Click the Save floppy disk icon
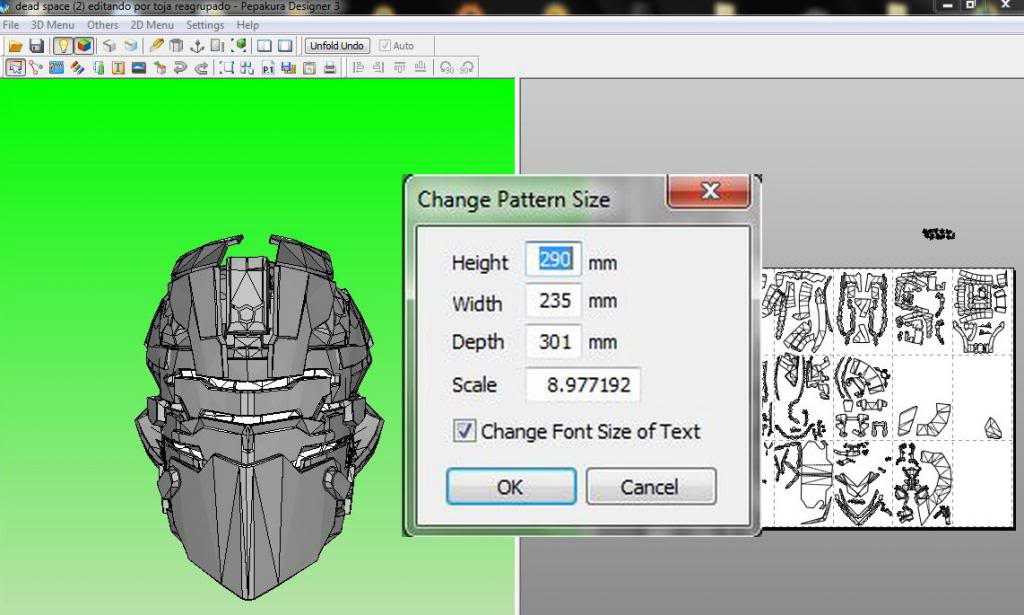The height and width of the screenshot is (615, 1024). pos(37,46)
